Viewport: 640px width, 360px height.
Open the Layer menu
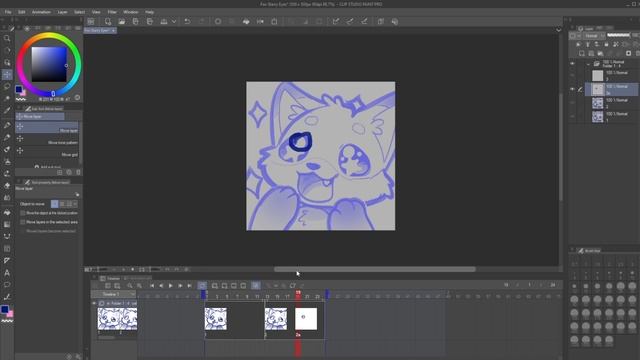[62, 12]
